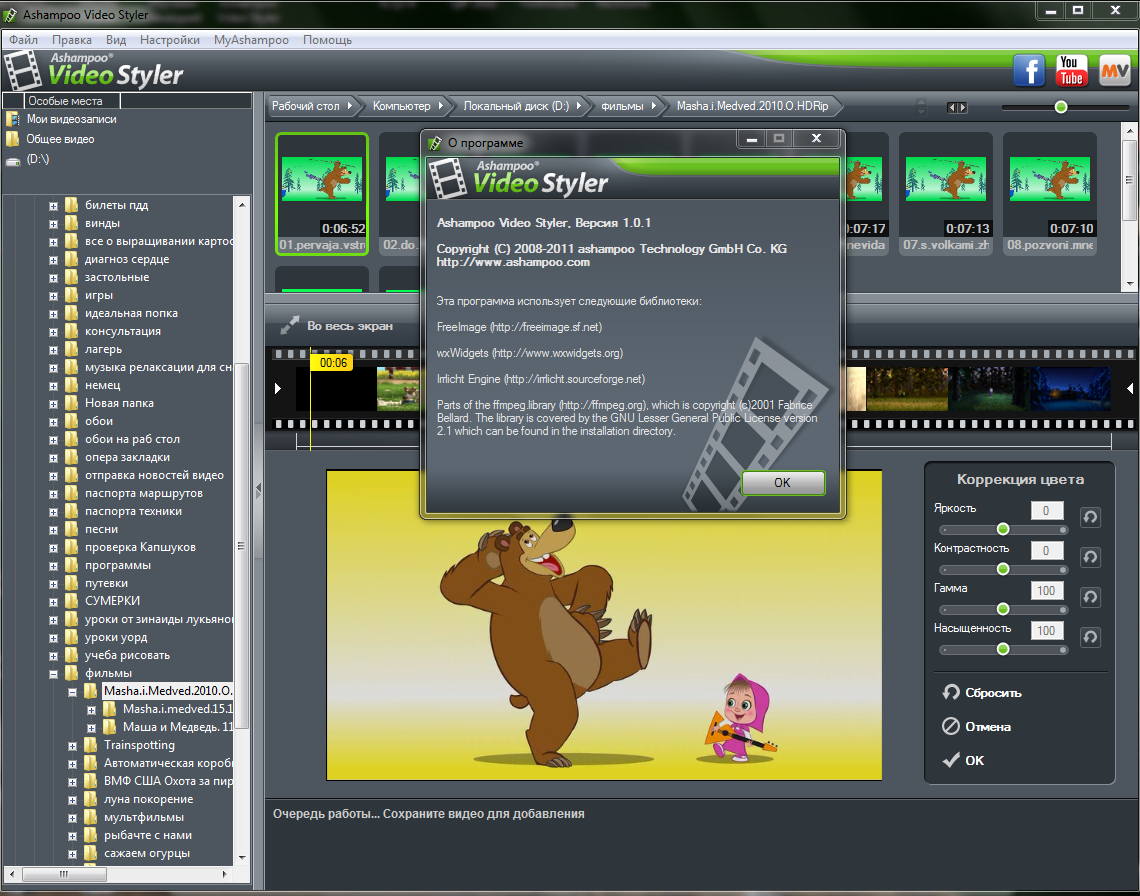The image size is (1140, 896).
Task: Click Сбросить in color correction panel
Action: click(982, 692)
